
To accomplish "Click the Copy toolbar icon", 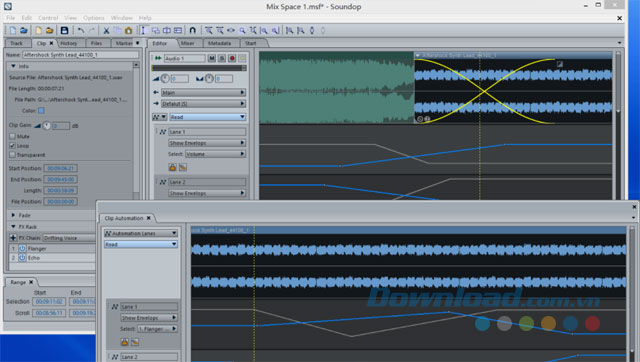I will pyautogui.click(x=118, y=31).
